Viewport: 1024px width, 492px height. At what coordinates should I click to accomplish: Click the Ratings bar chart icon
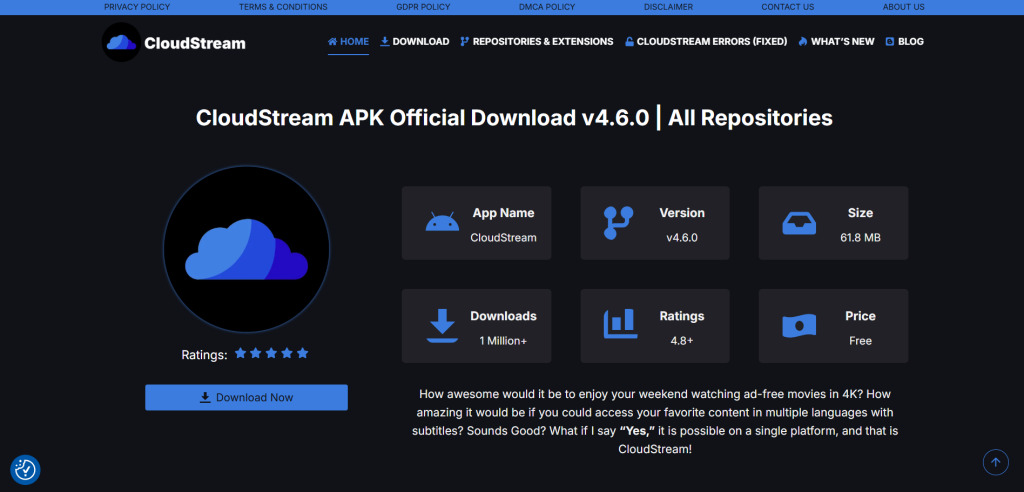(x=620, y=324)
